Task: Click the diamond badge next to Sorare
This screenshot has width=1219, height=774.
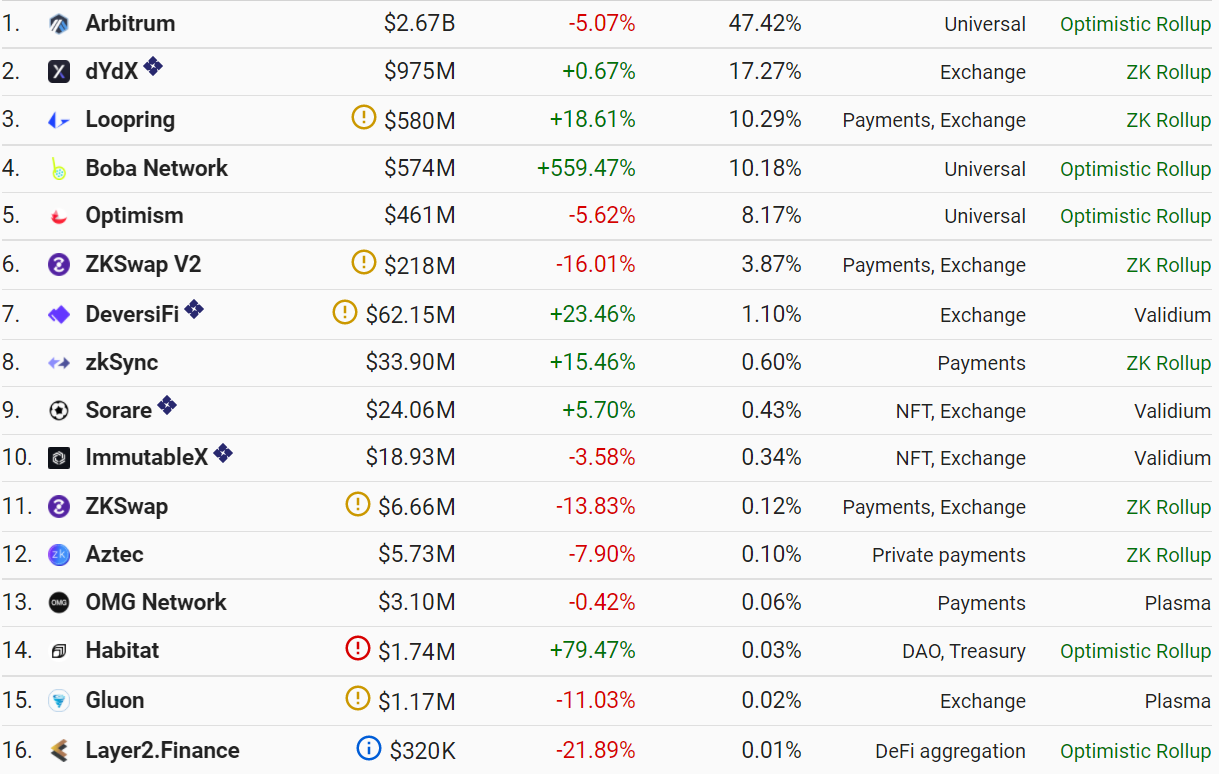Action: tap(167, 405)
